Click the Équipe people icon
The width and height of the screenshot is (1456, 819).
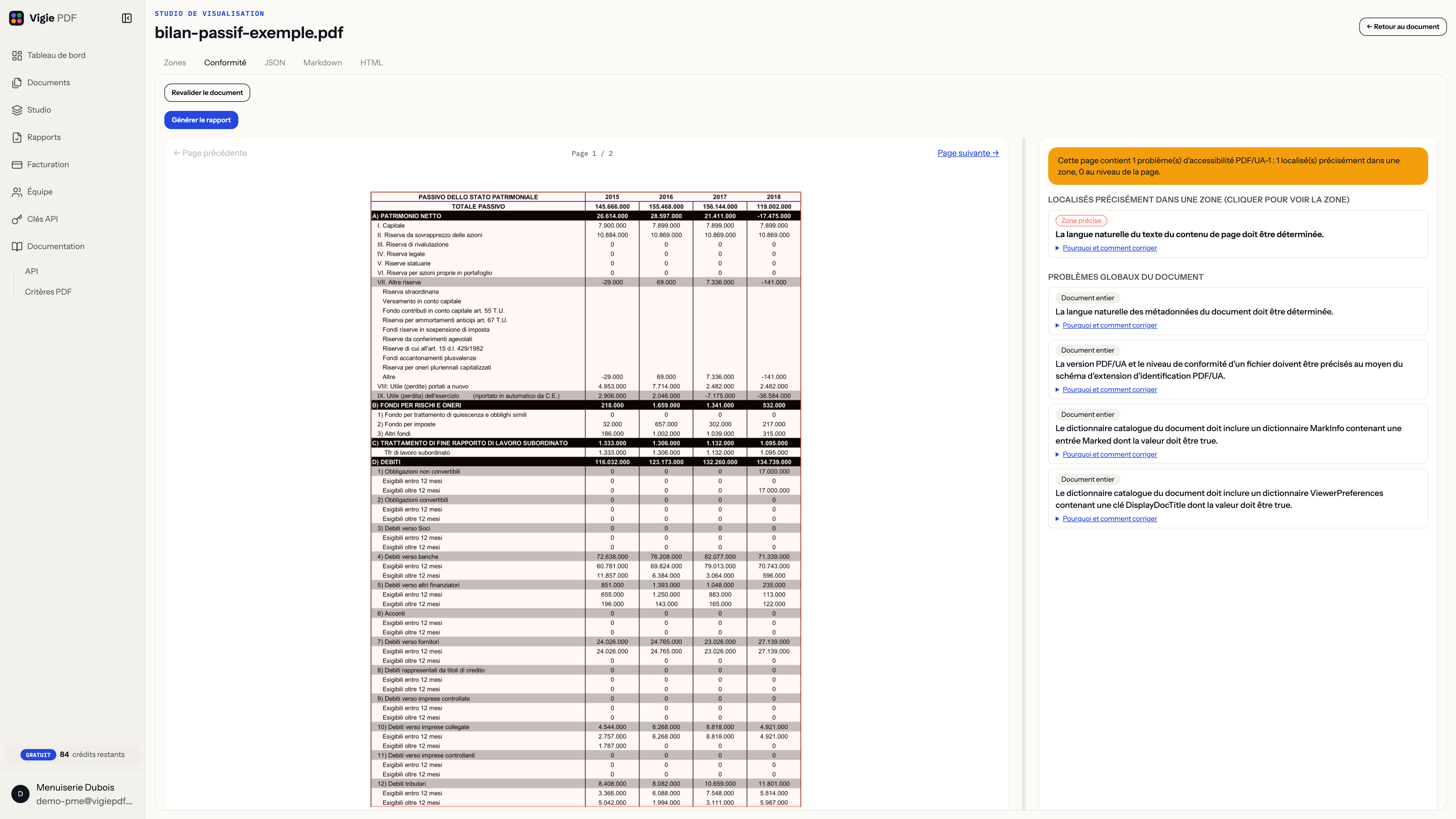tap(17, 192)
